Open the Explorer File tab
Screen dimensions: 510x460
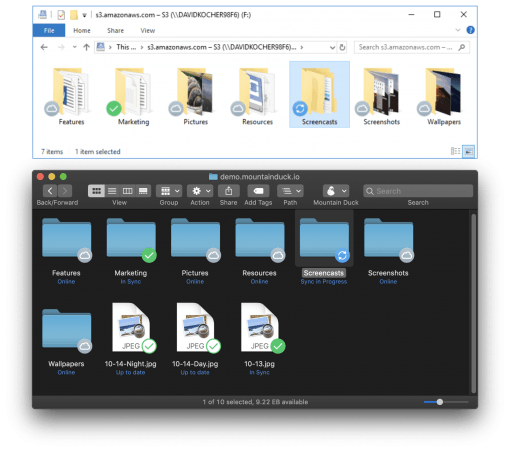point(49,30)
